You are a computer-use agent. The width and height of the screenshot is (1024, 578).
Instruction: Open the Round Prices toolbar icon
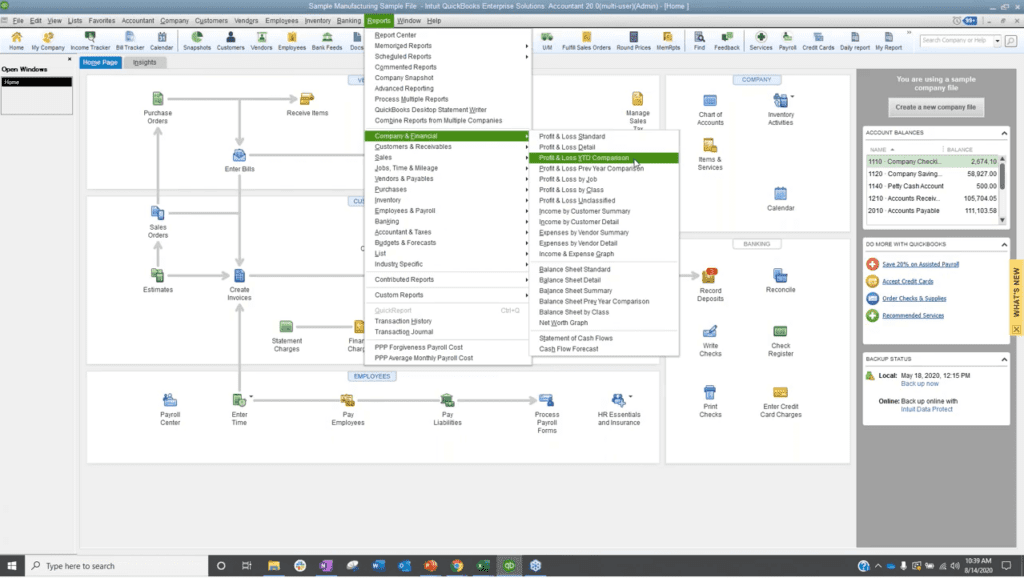pos(633,40)
